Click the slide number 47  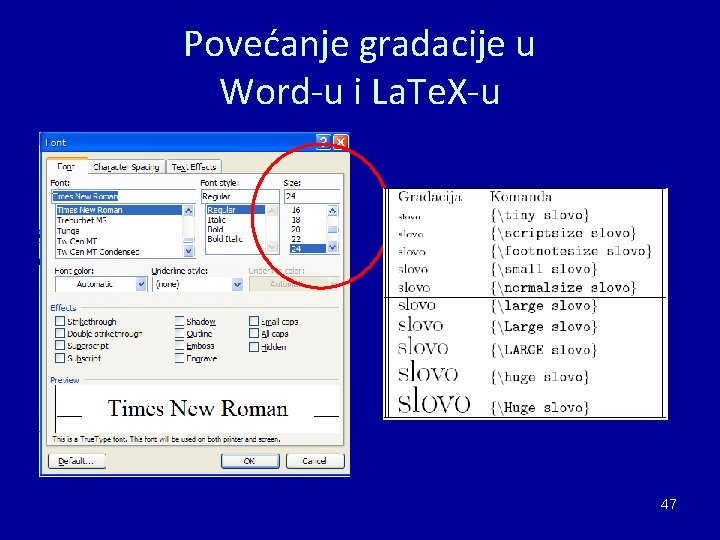tap(669, 504)
